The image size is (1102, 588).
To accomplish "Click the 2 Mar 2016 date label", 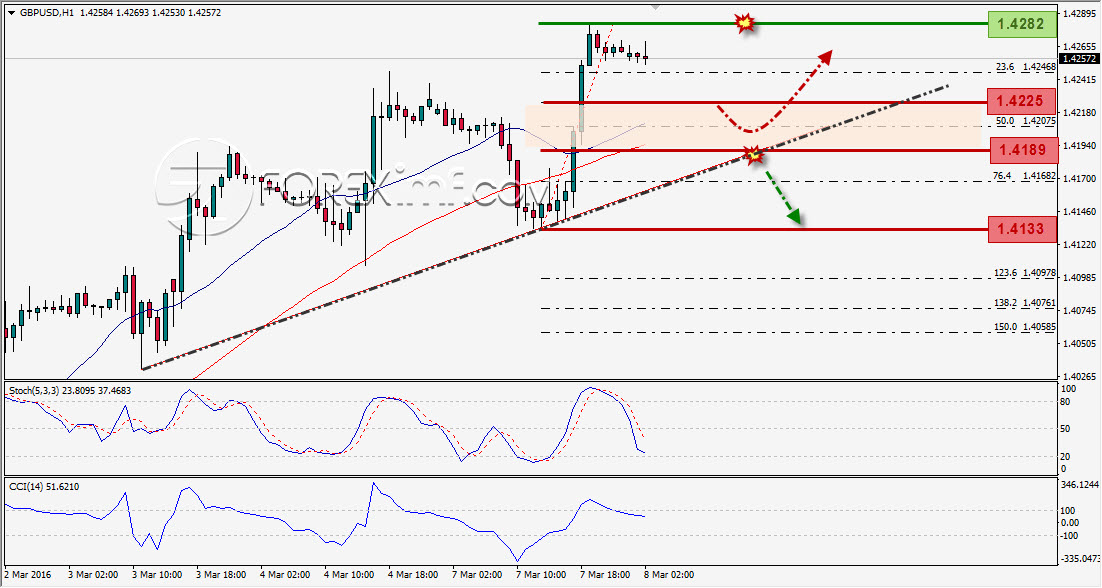I will pyautogui.click(x=29, y=575).
